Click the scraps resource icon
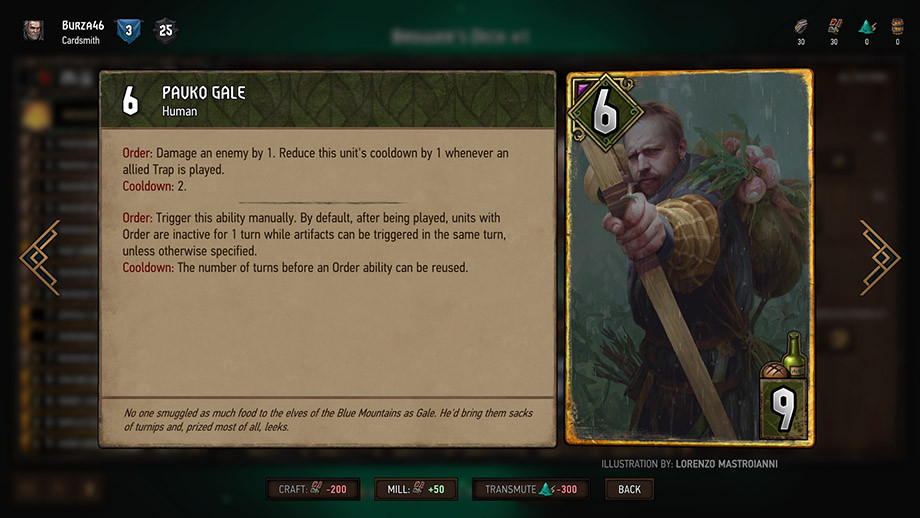 coord(834,26)
